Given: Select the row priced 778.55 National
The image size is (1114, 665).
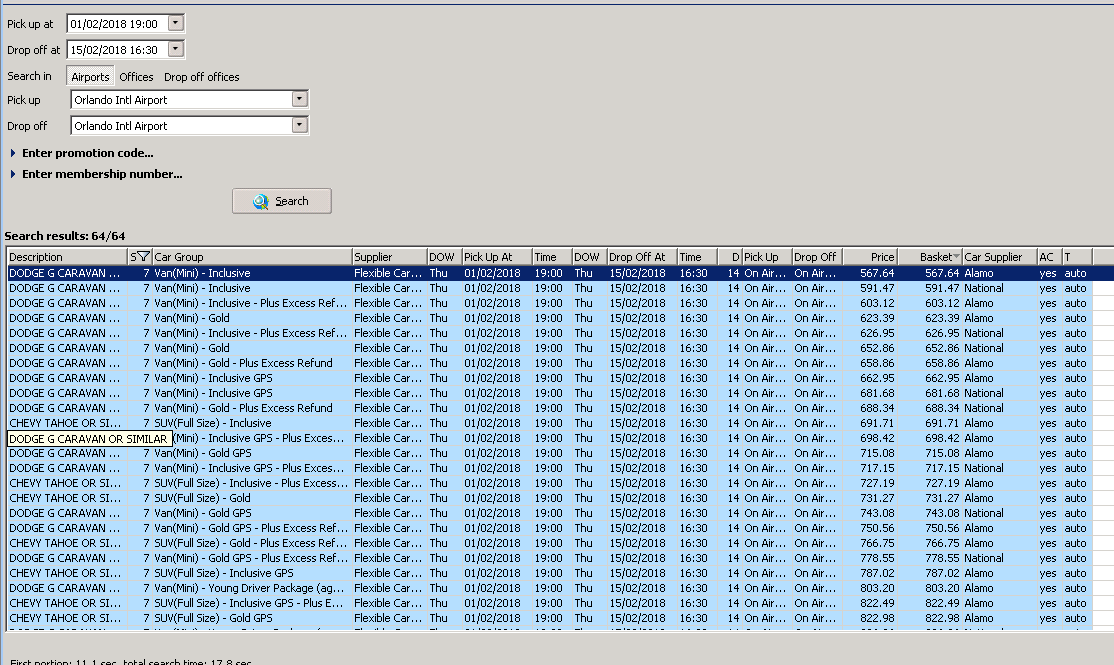Looking at the screenshot, I should pyautogui.click(x=550, y=558).
